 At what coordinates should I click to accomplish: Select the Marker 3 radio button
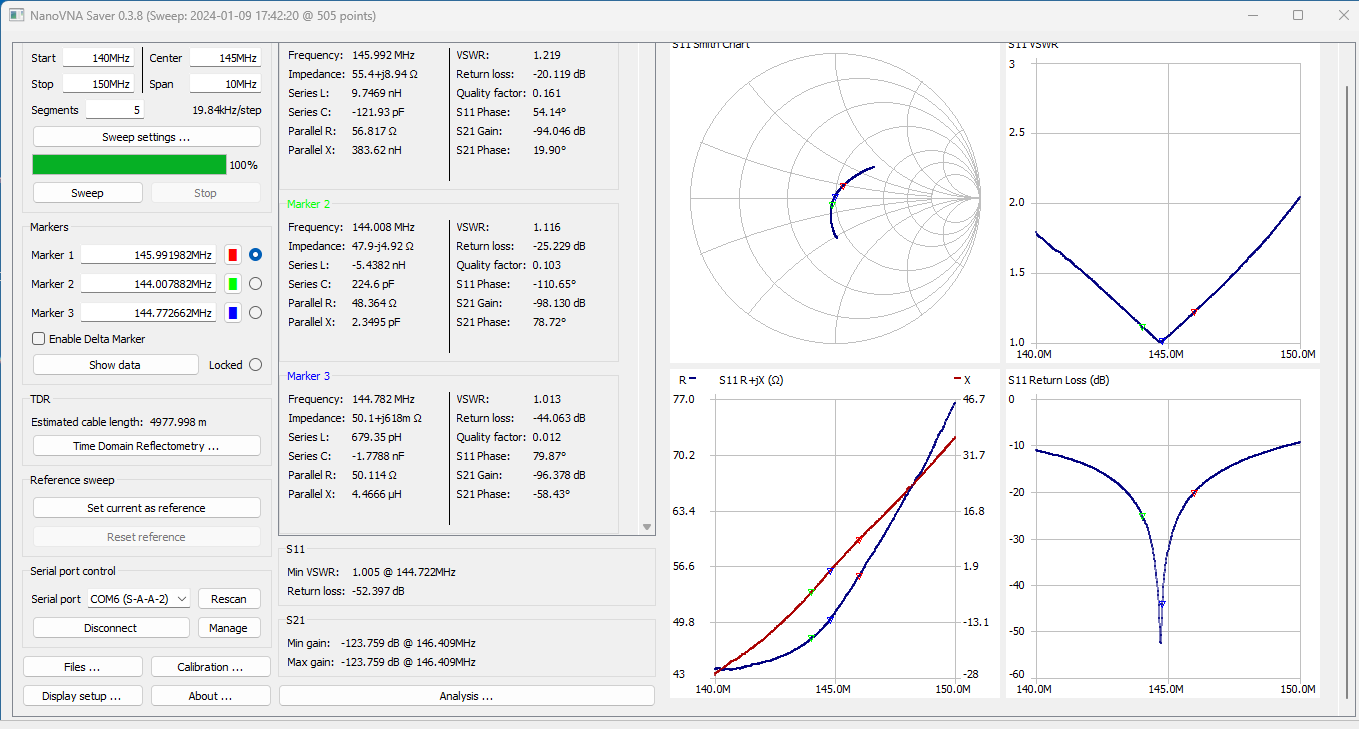coord(255,313)
